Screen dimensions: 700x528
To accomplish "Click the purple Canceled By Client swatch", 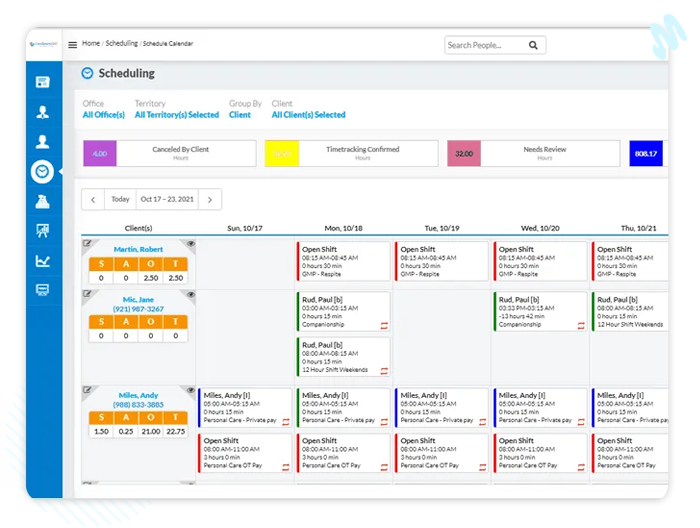I will (100, 153).
